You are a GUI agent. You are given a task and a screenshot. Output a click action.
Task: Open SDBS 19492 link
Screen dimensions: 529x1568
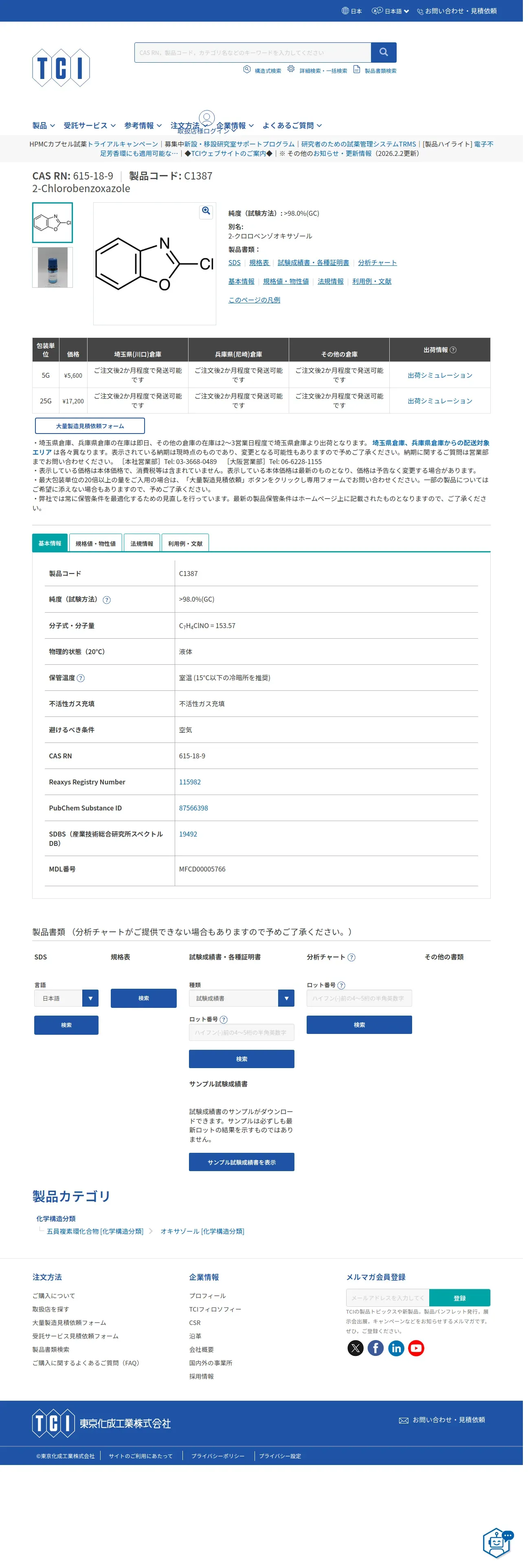click(188, 834)
